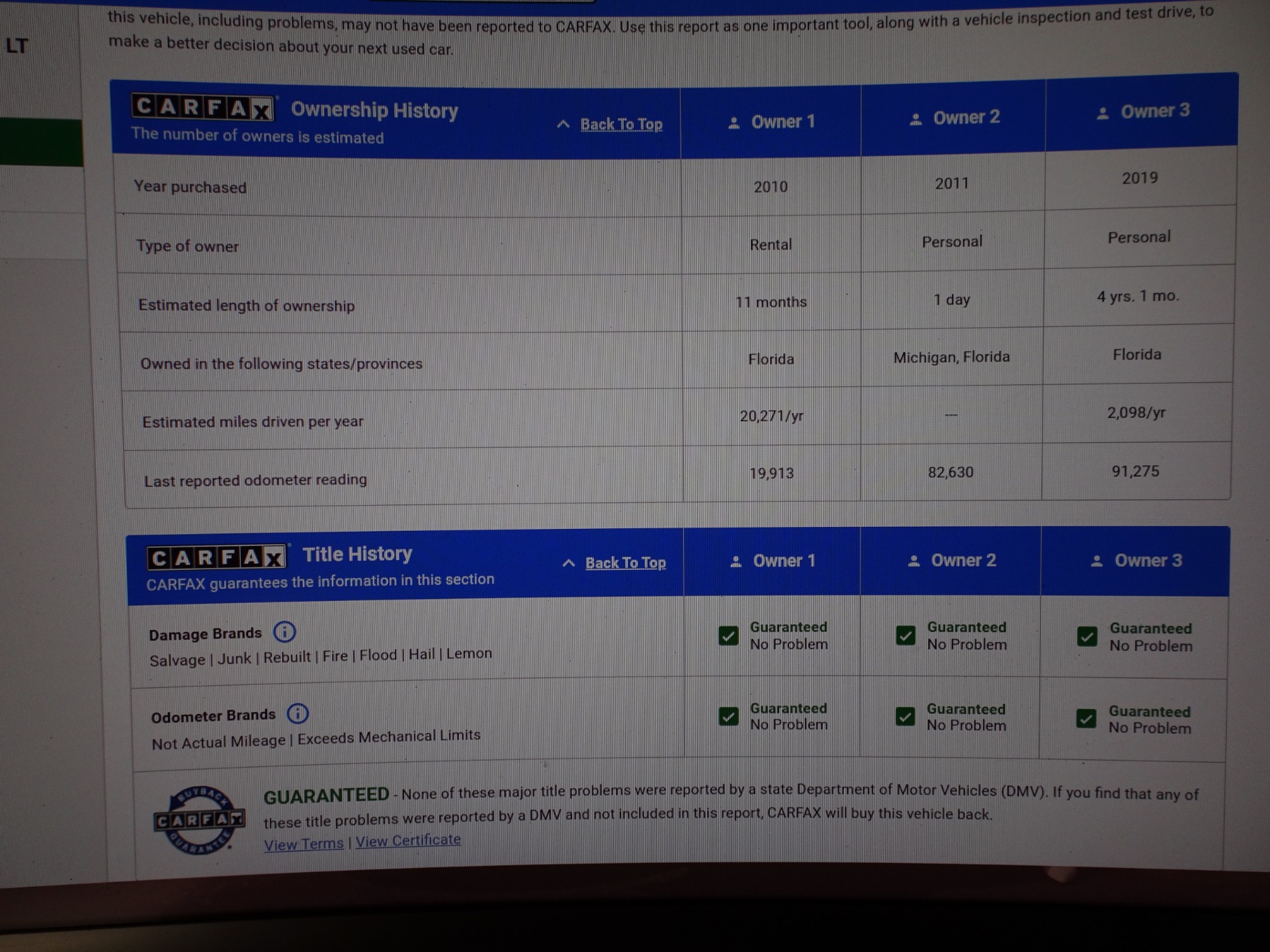Open the Odometer Brands info icon
The width and height of the screenshot is (1270, 952).
coord(298,713)
